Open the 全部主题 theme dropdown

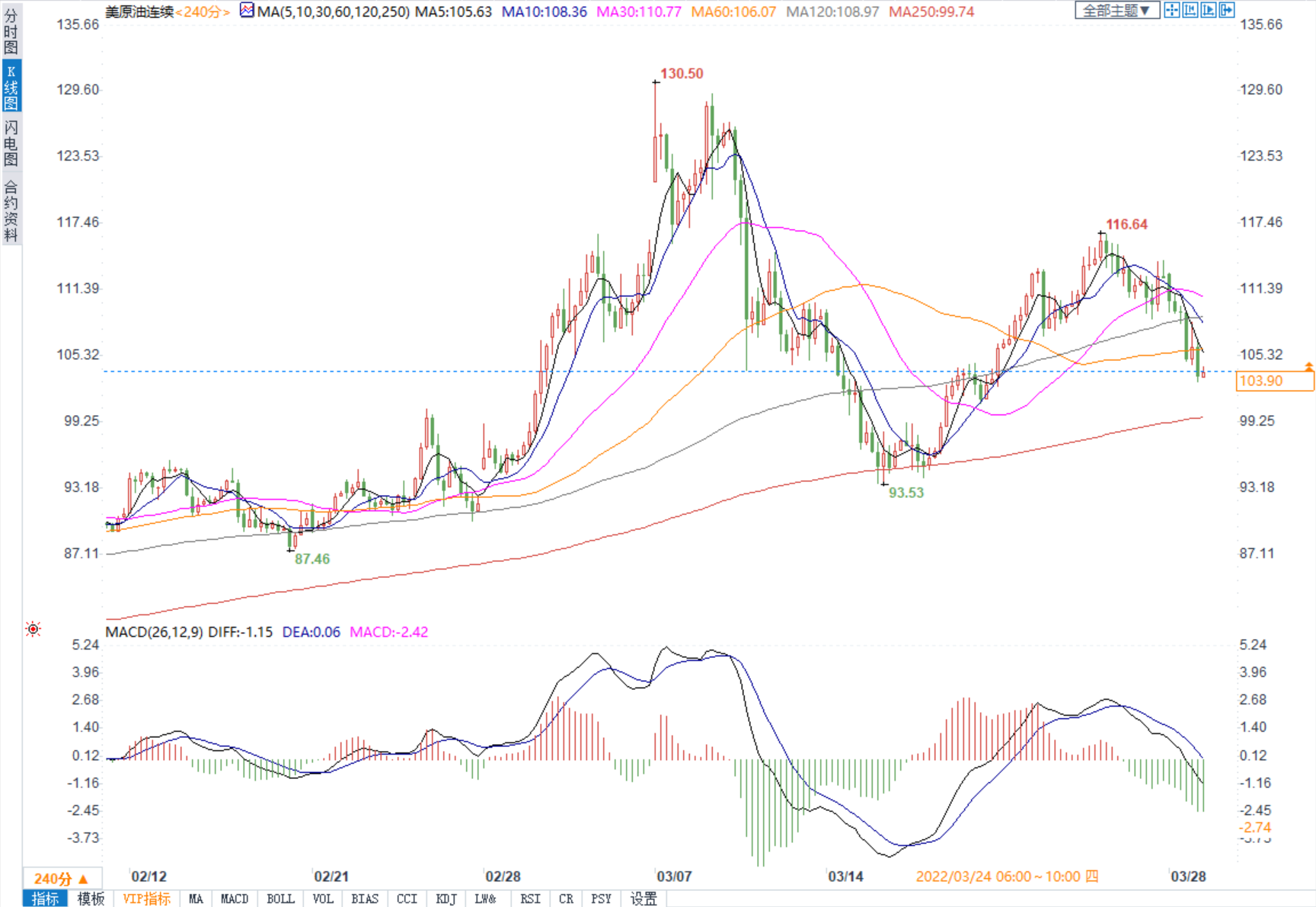tap(1116, 10)
